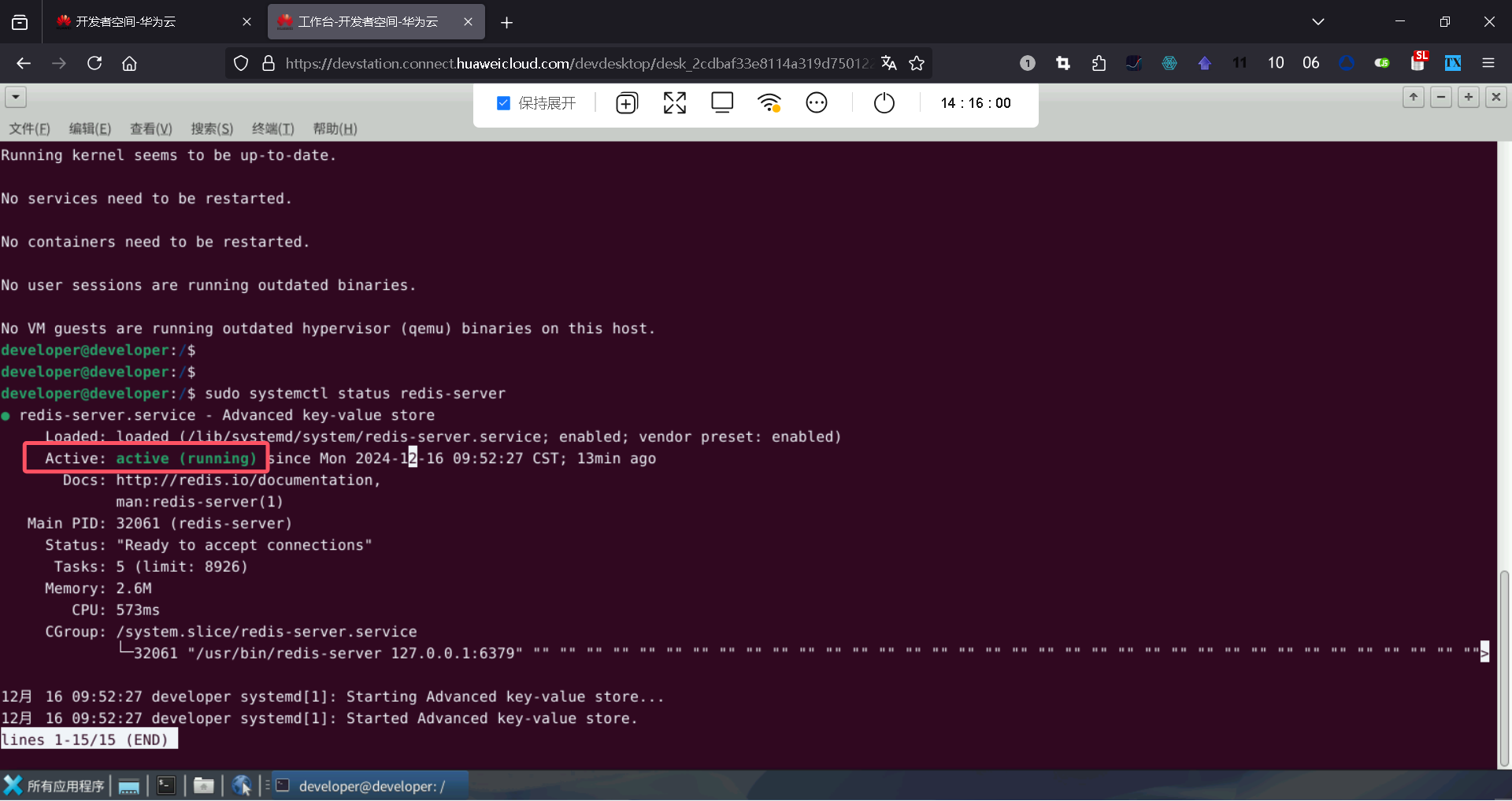Click the 'sudo systemctl status redis-server' command
1512x801 pixels.
(x=355, y=394)
